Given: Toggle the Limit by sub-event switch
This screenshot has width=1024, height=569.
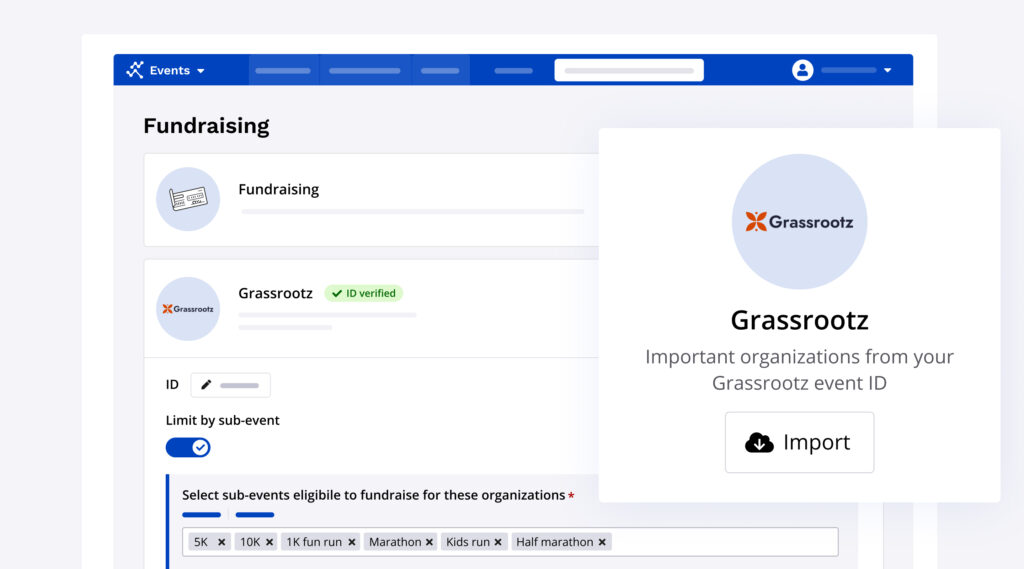Looking at the screenshot, I should pos(188,447).
